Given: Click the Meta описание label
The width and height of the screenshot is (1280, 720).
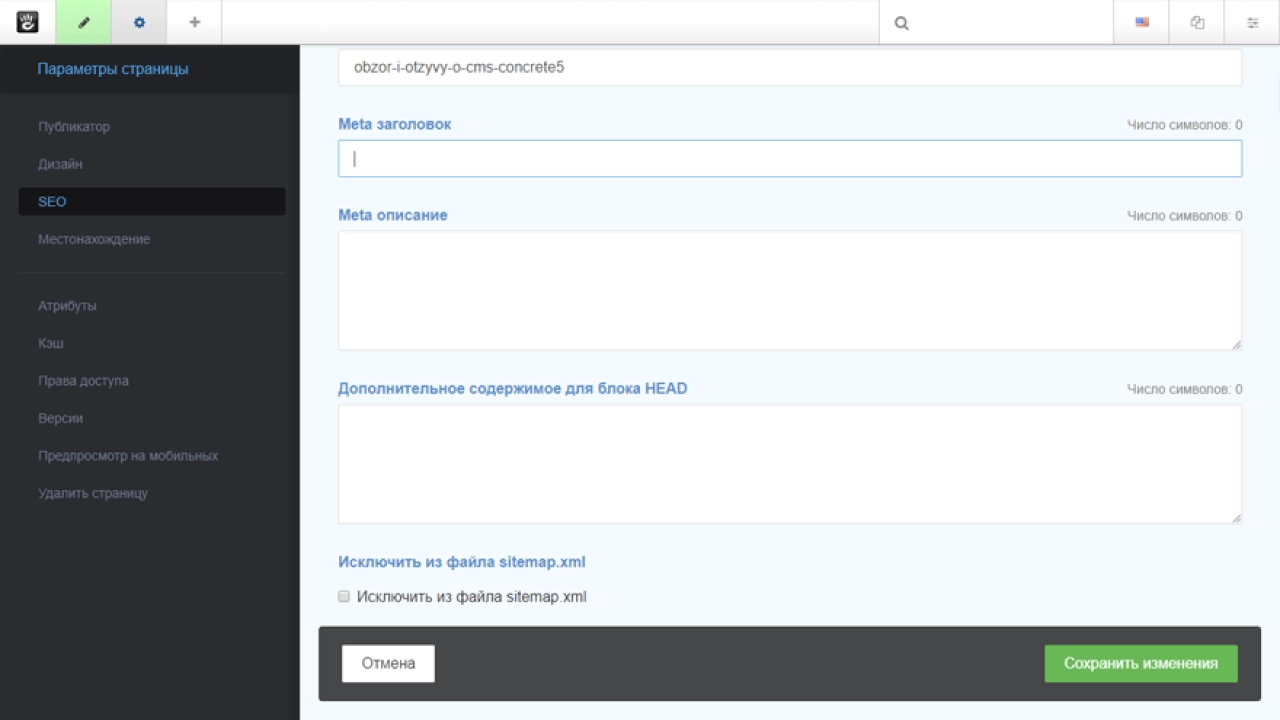Looking at the screenshot, I should 392,215.
